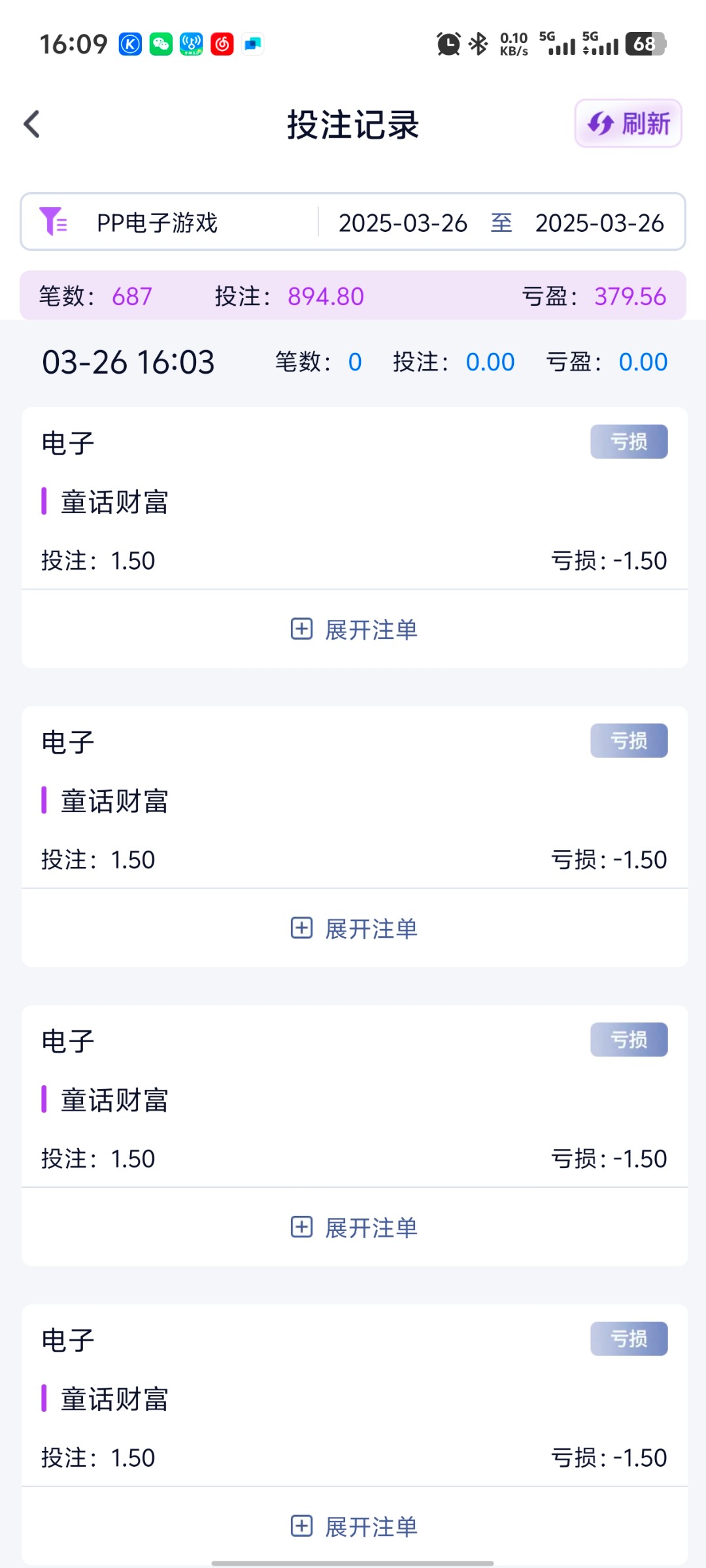Tap the 亏损 badge on the first record
The image size is (706, 1568).
(629, 442)
